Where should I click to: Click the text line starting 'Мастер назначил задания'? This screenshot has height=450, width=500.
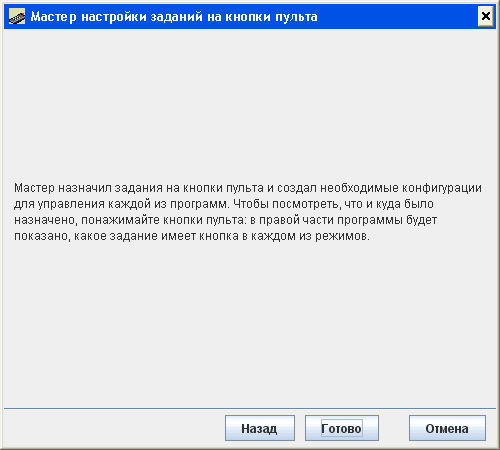tap(248, 188)
